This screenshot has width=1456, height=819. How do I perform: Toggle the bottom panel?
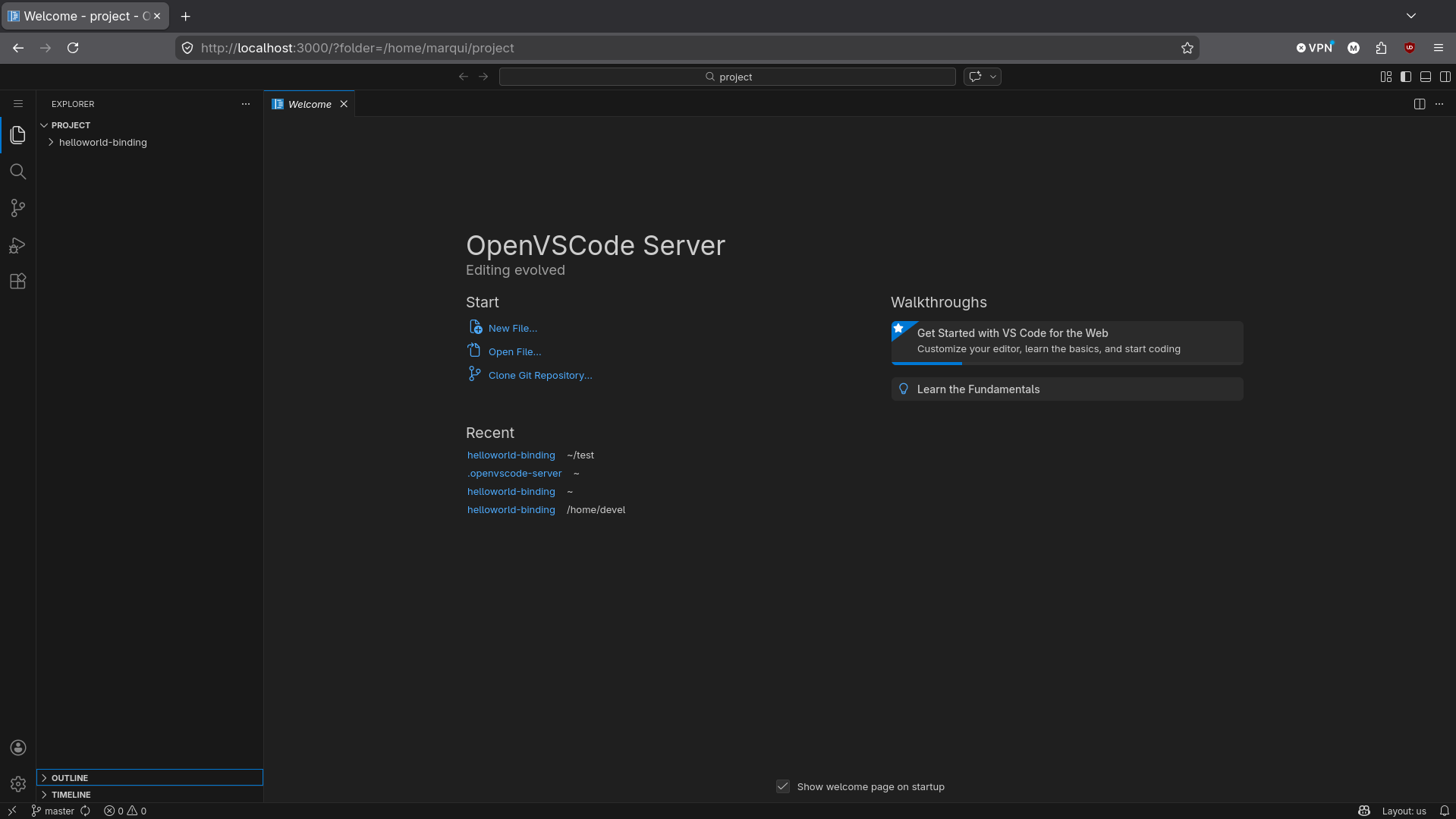(x=1426, y=77)
